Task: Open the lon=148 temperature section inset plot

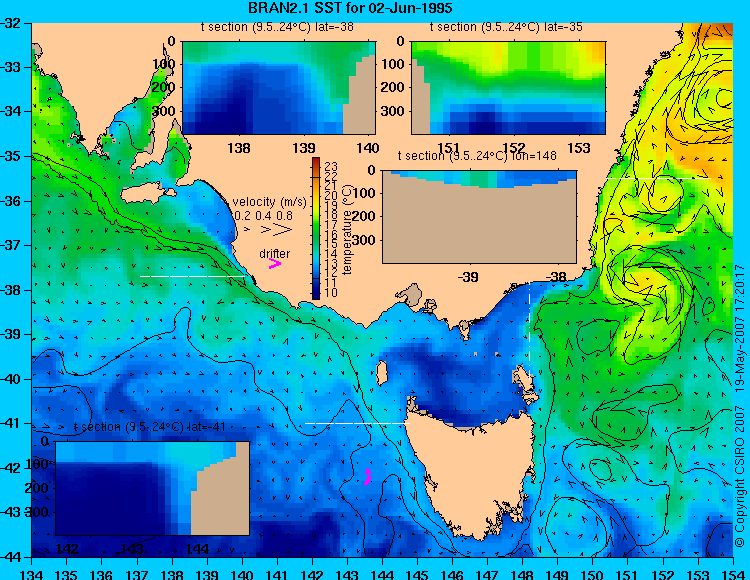Action: (479, 217)
